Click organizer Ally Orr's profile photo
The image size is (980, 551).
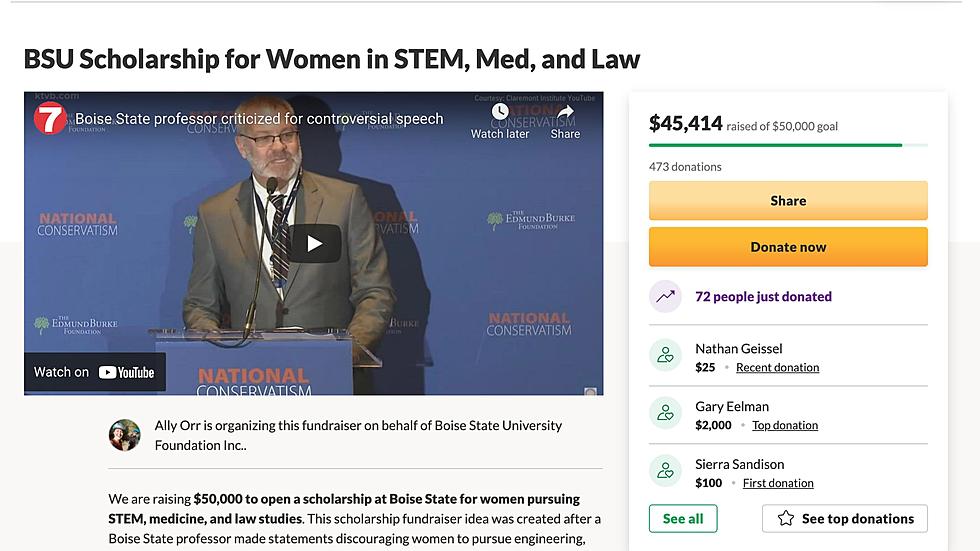[125, 435]
